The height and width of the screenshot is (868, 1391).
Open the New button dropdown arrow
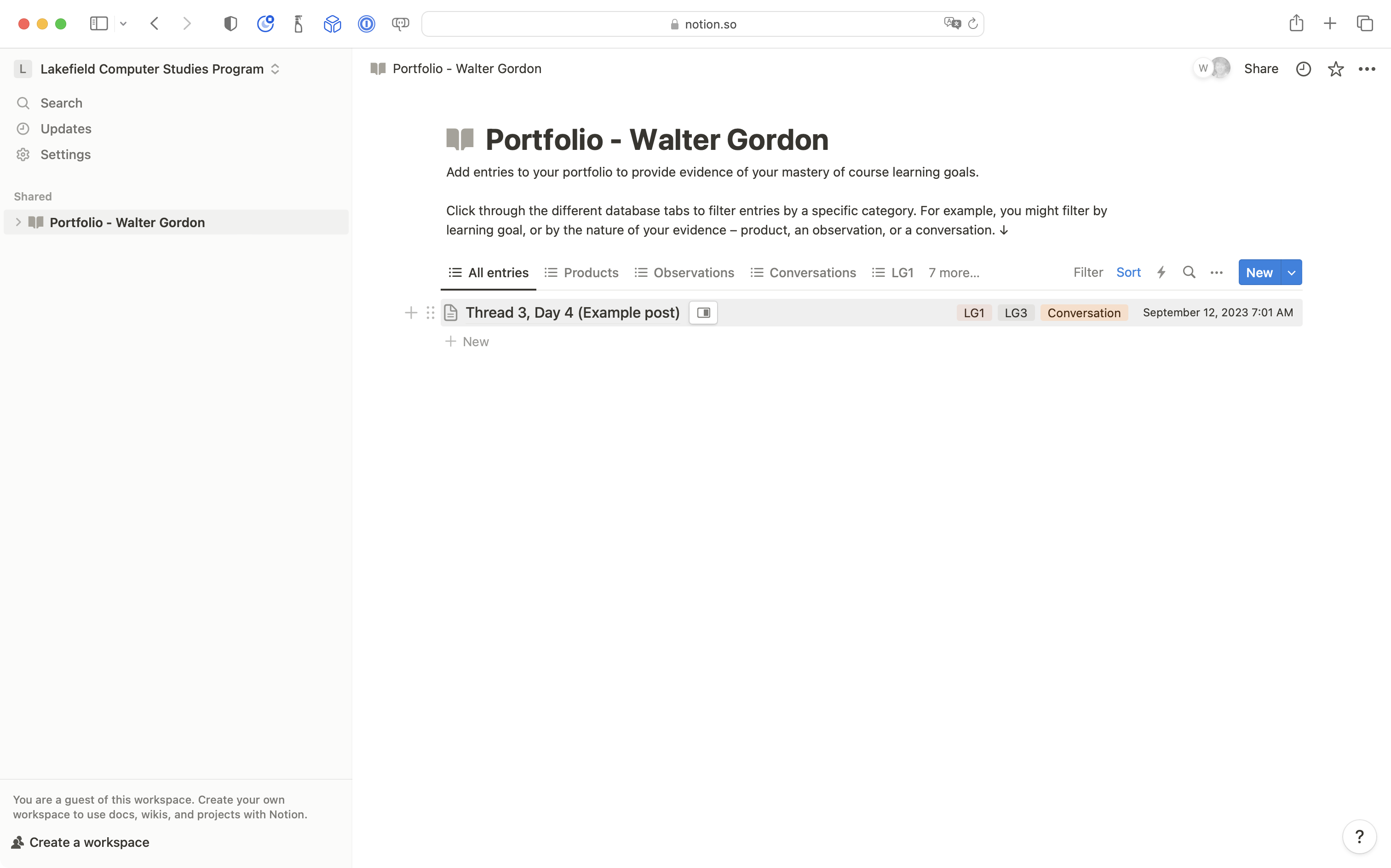pos(1291,272)
